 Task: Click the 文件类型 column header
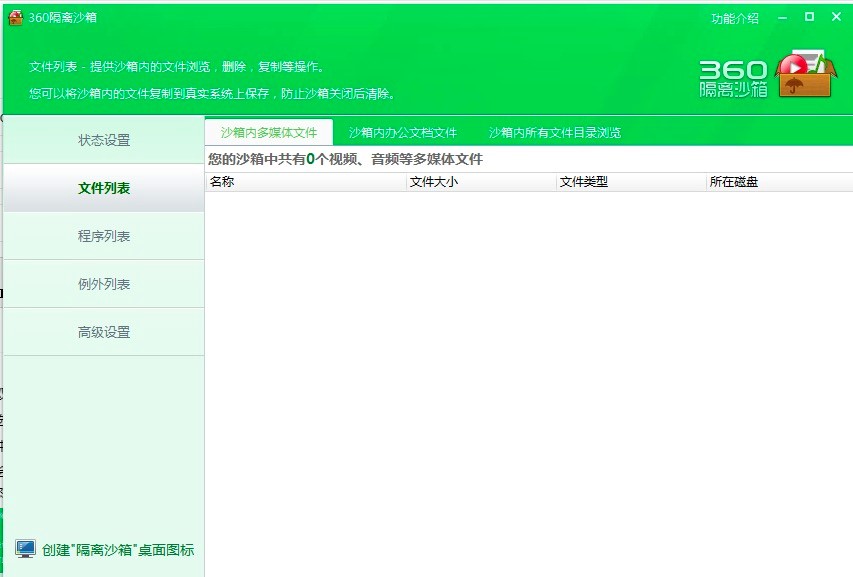(630, 182)
